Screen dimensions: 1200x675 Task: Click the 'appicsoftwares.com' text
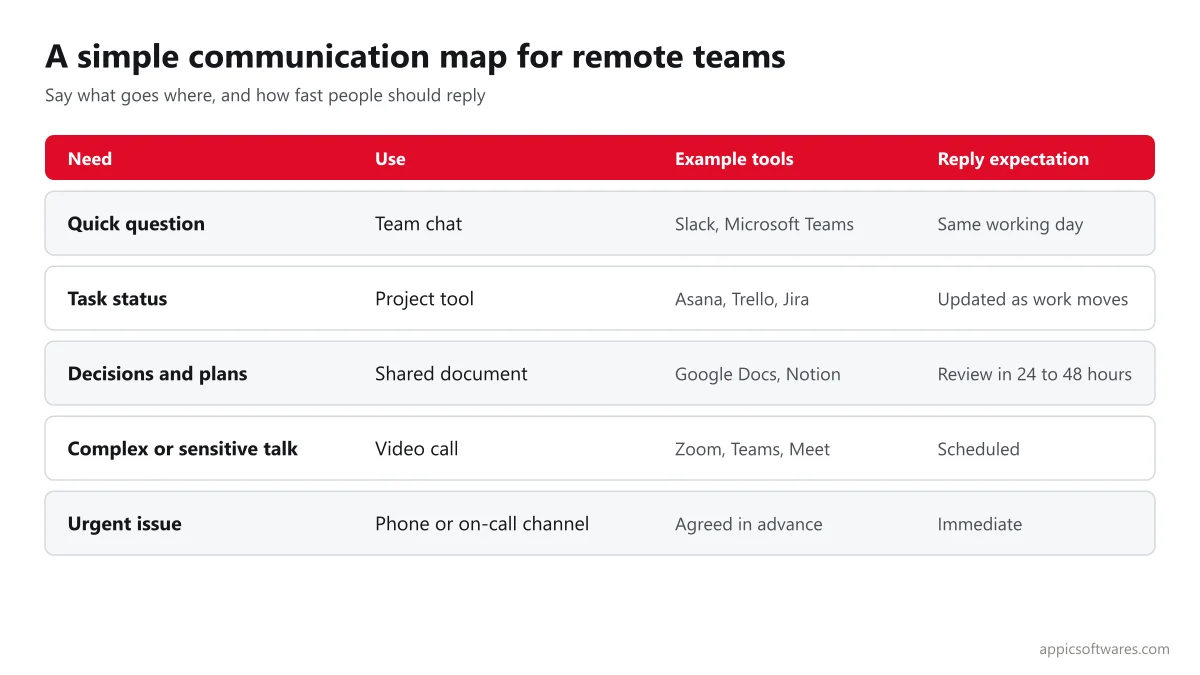pos(1104,649)
